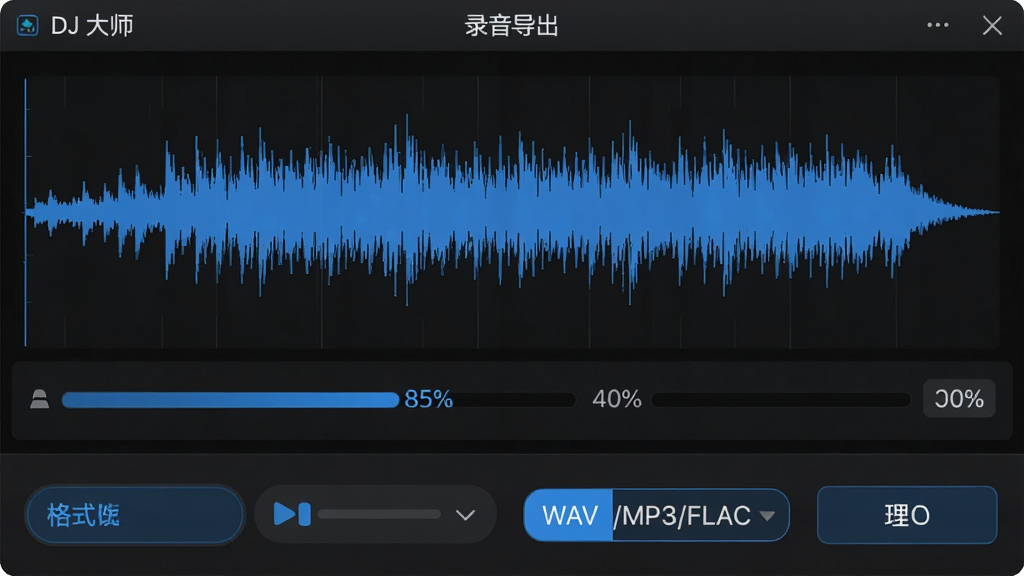The height and width of the screenshot is (576, 1024).
Task: Open the format dropdown arrow
Action: click(x=767, y=516)
